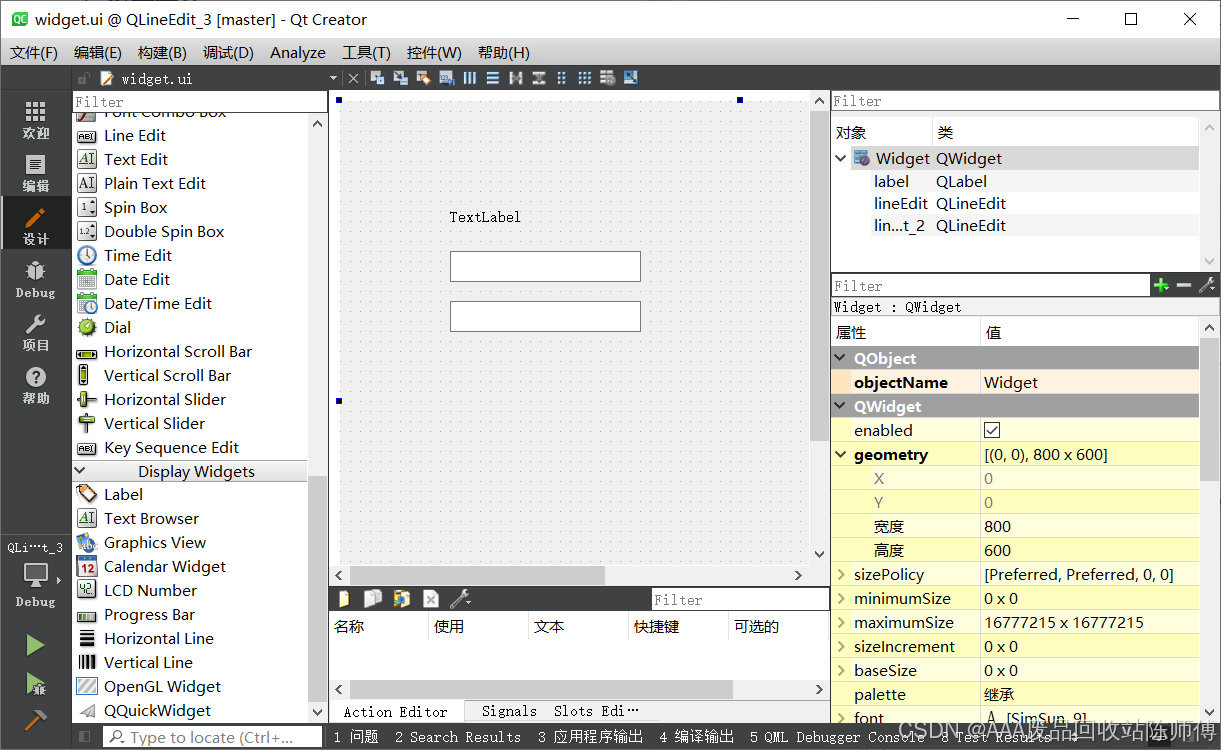Start debugging with the Run-Debug button
Viewport: 1221px width, 750px height.
(35, 683)
